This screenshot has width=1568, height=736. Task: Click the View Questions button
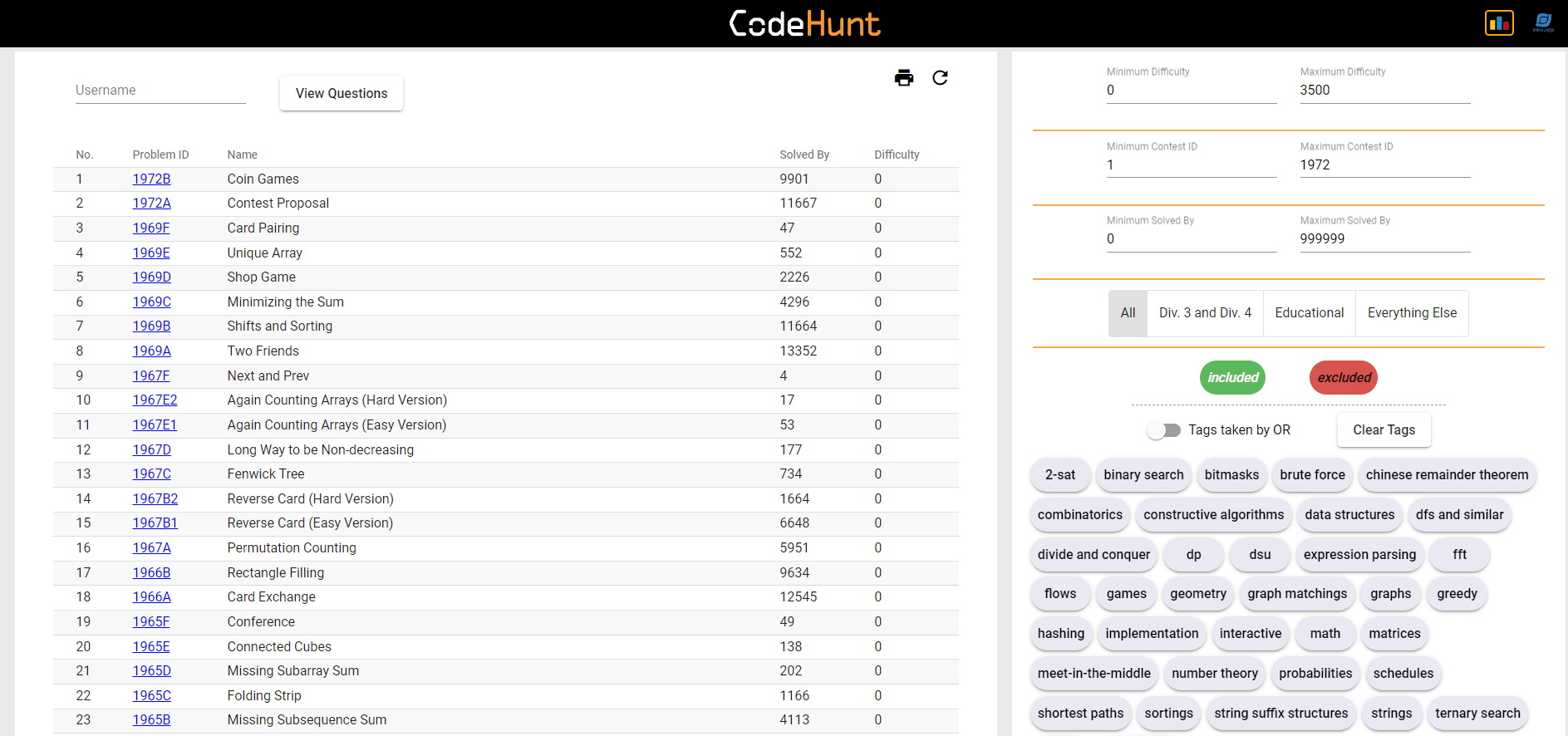342,94
